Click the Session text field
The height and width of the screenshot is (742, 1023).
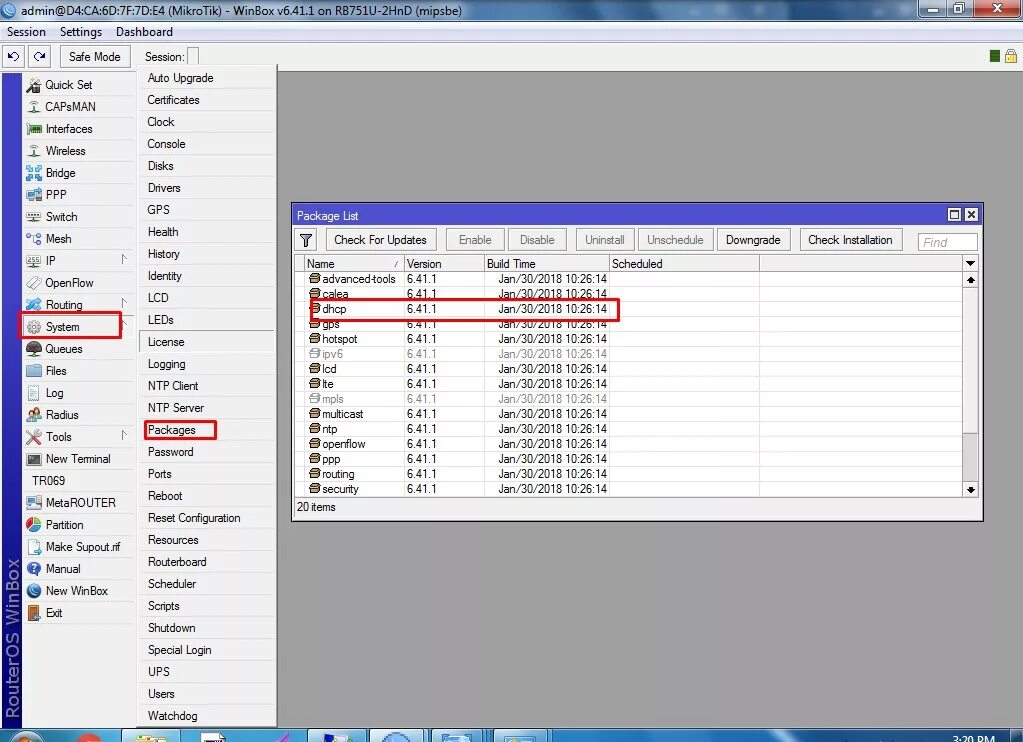coord(193,57)
